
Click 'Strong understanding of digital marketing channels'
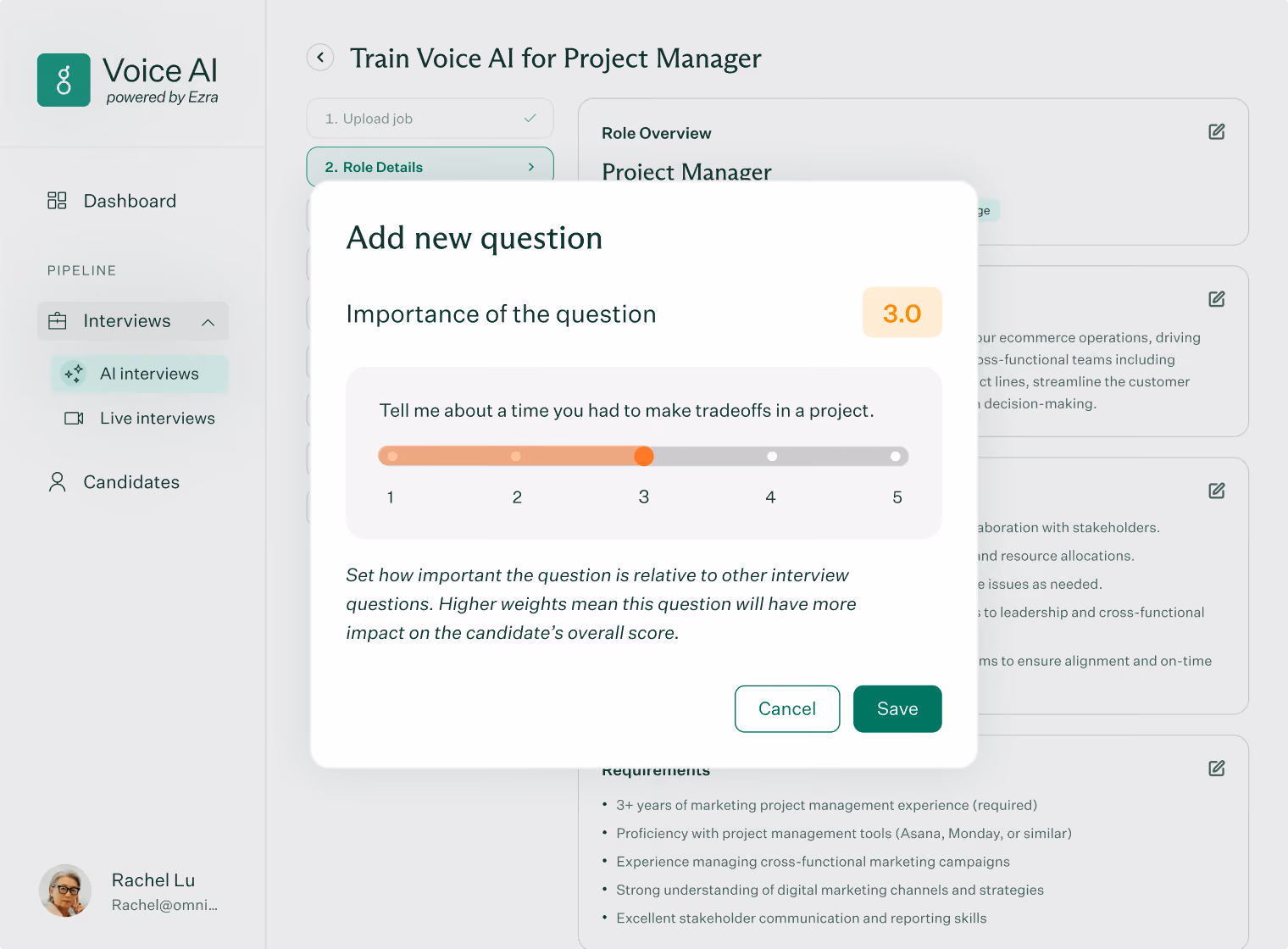pyautogui.click(x=830, y=890)
